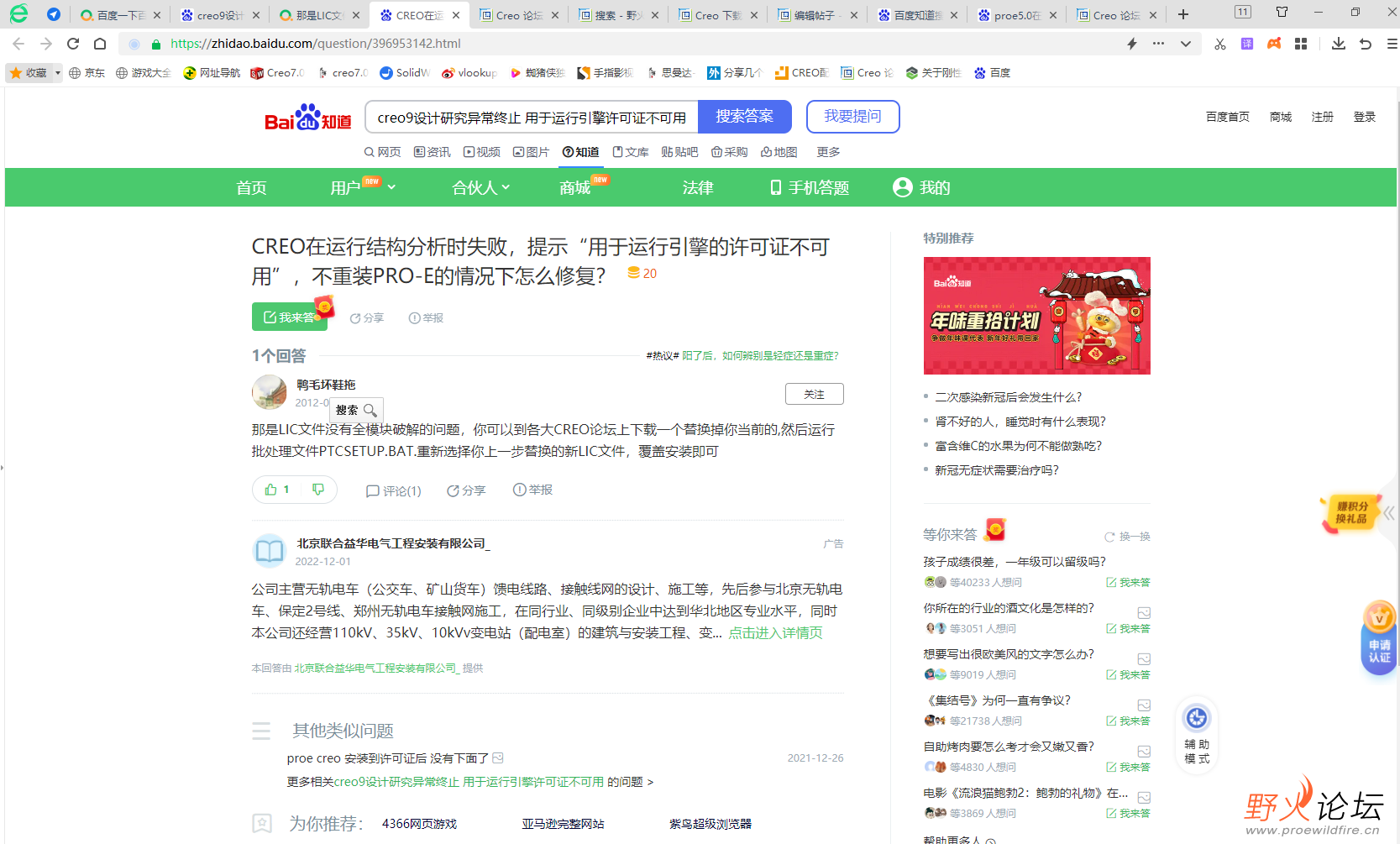Click the 赚积分换礼品 floating badge

[x=1351, y=512]
